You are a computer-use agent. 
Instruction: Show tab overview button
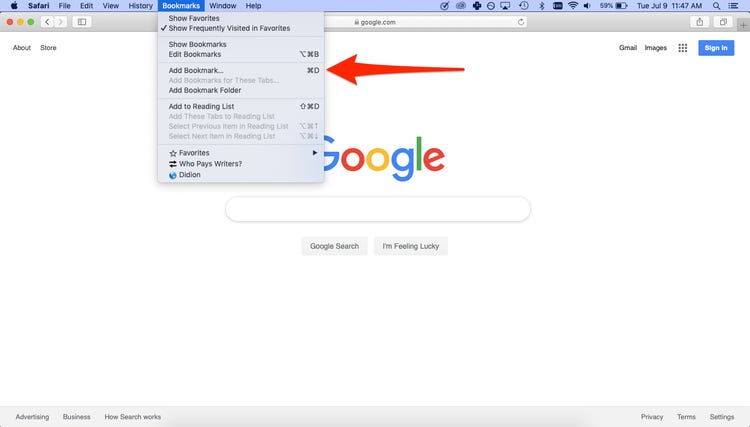pos(723,22)
